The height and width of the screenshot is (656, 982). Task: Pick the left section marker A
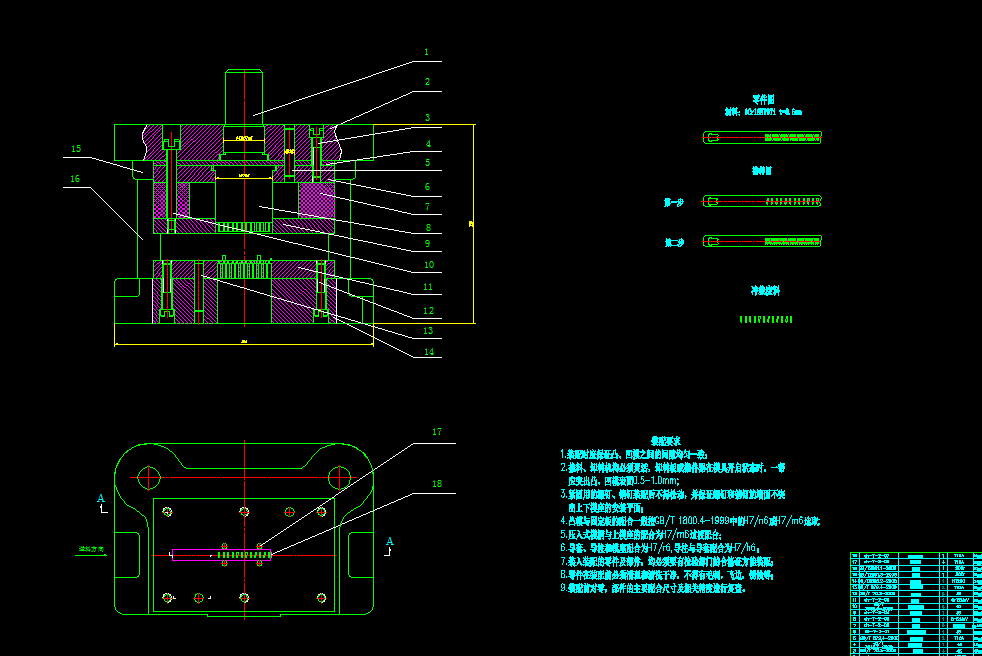101,499
